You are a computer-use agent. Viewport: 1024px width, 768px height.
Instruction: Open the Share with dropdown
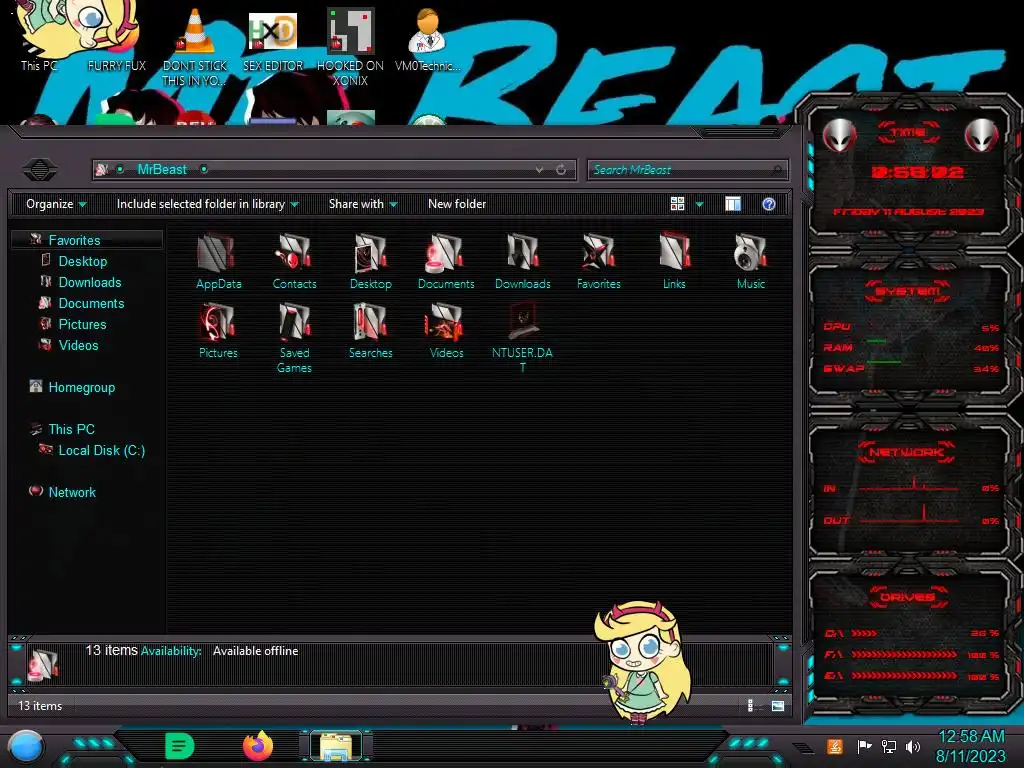[363, 204]
